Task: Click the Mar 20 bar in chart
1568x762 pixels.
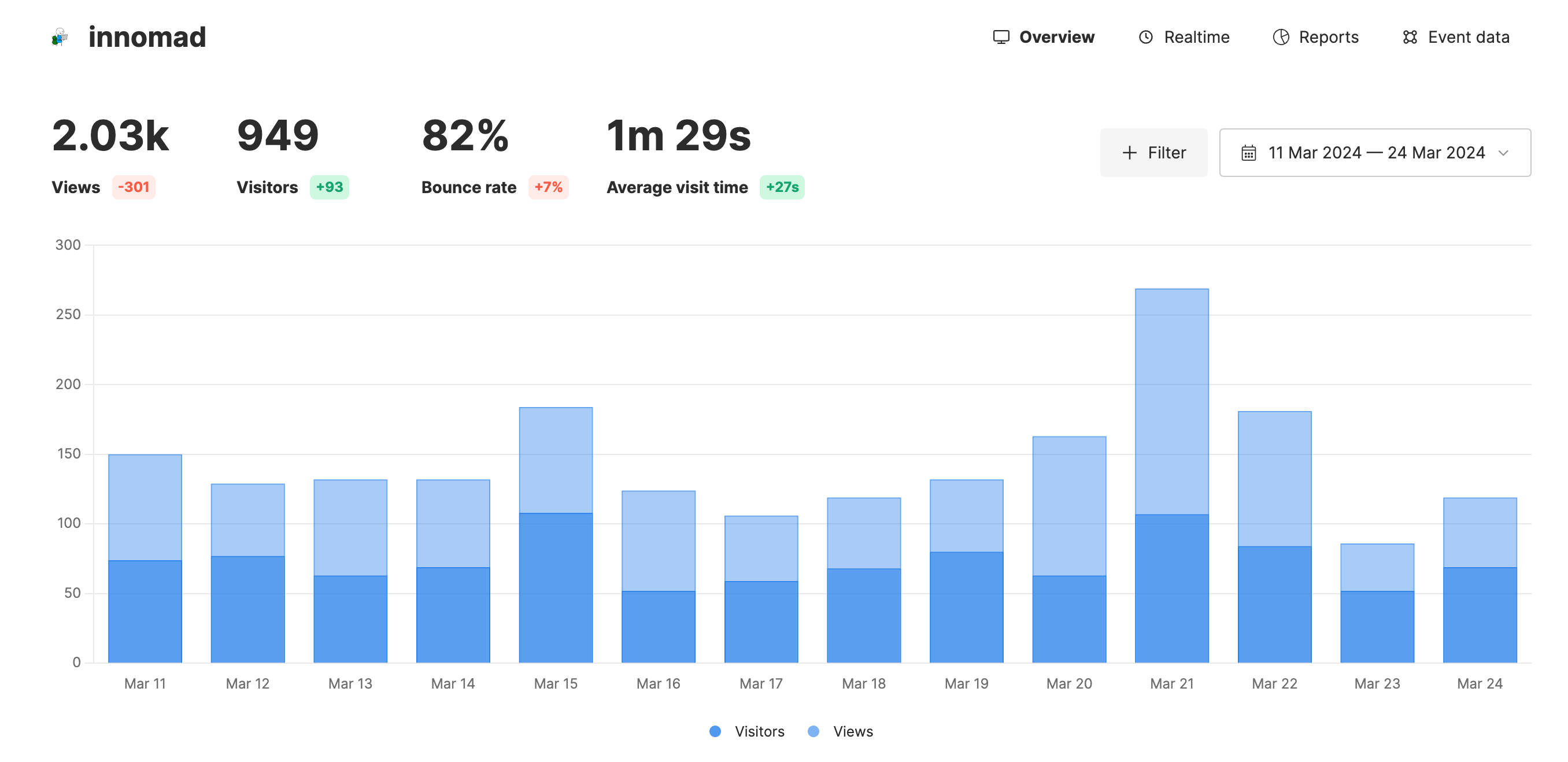Action: [1069, 549]
